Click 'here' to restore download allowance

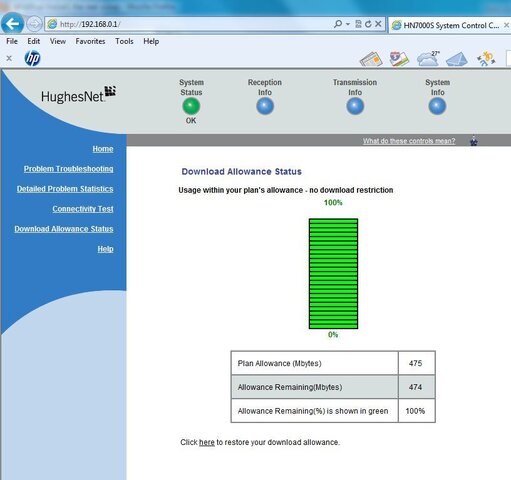(x=207, y=442)
